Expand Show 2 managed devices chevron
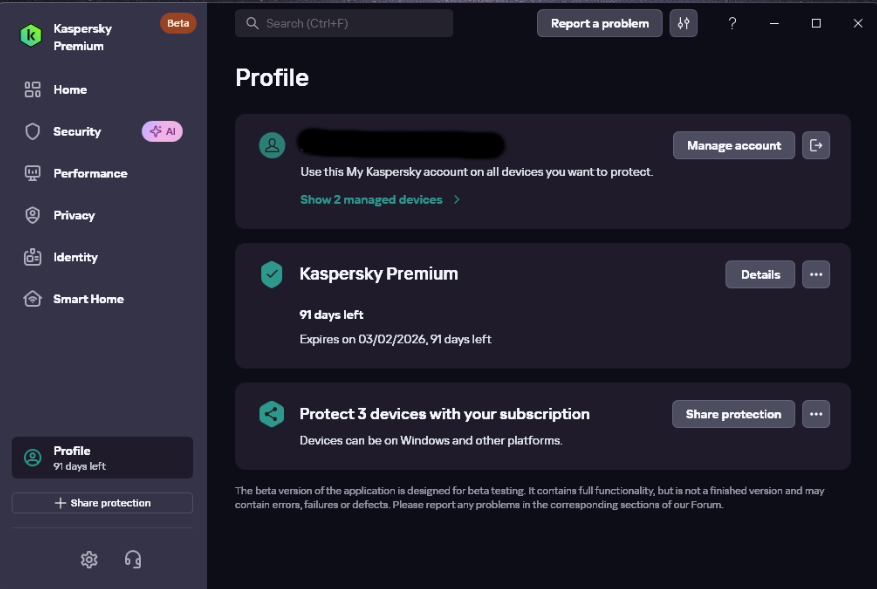The width and height of the screenshot is (877, 589). pos(456,200)
